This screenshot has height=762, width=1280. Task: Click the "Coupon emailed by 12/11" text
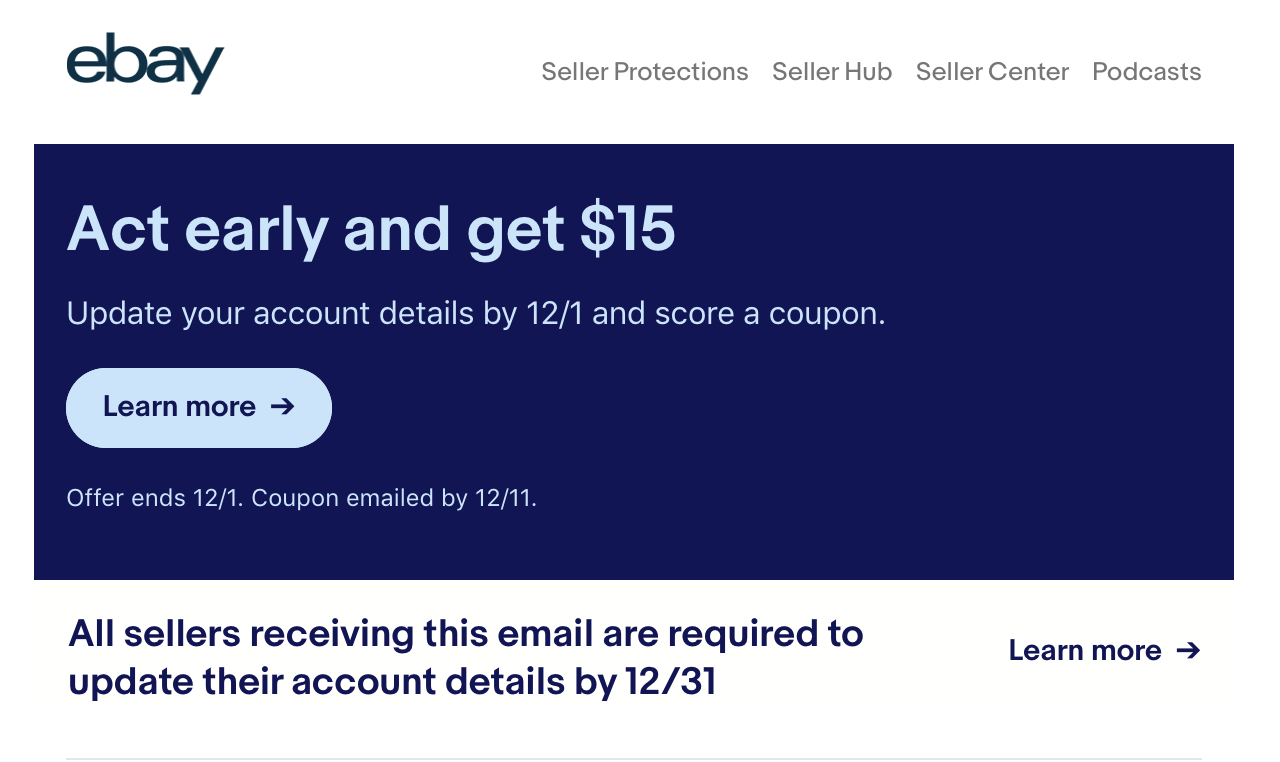[394, 498]
